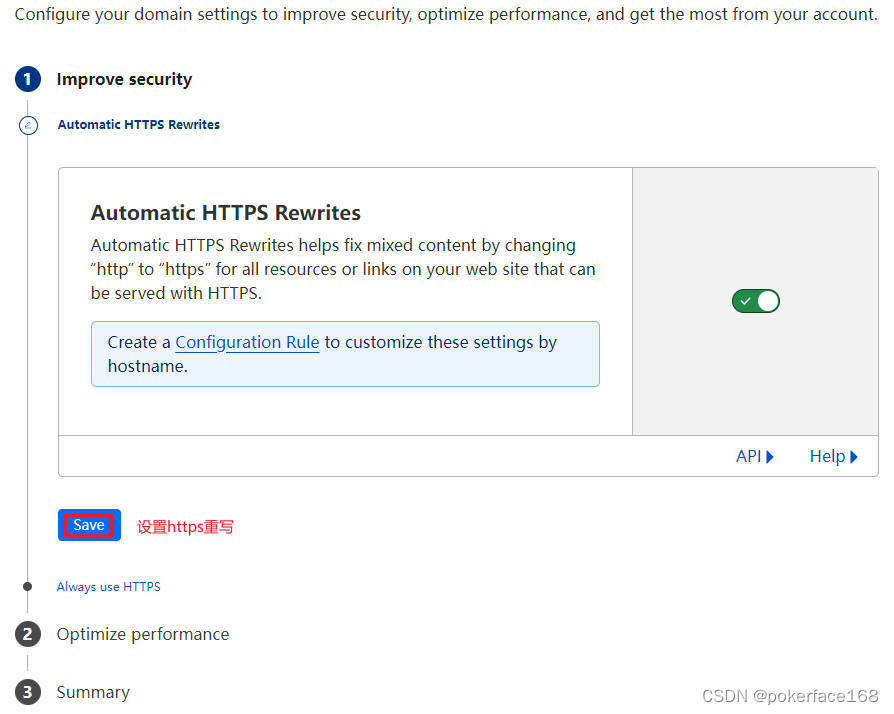Open the Configuration Rule link

pyautogui.click(x=247, y=342)
